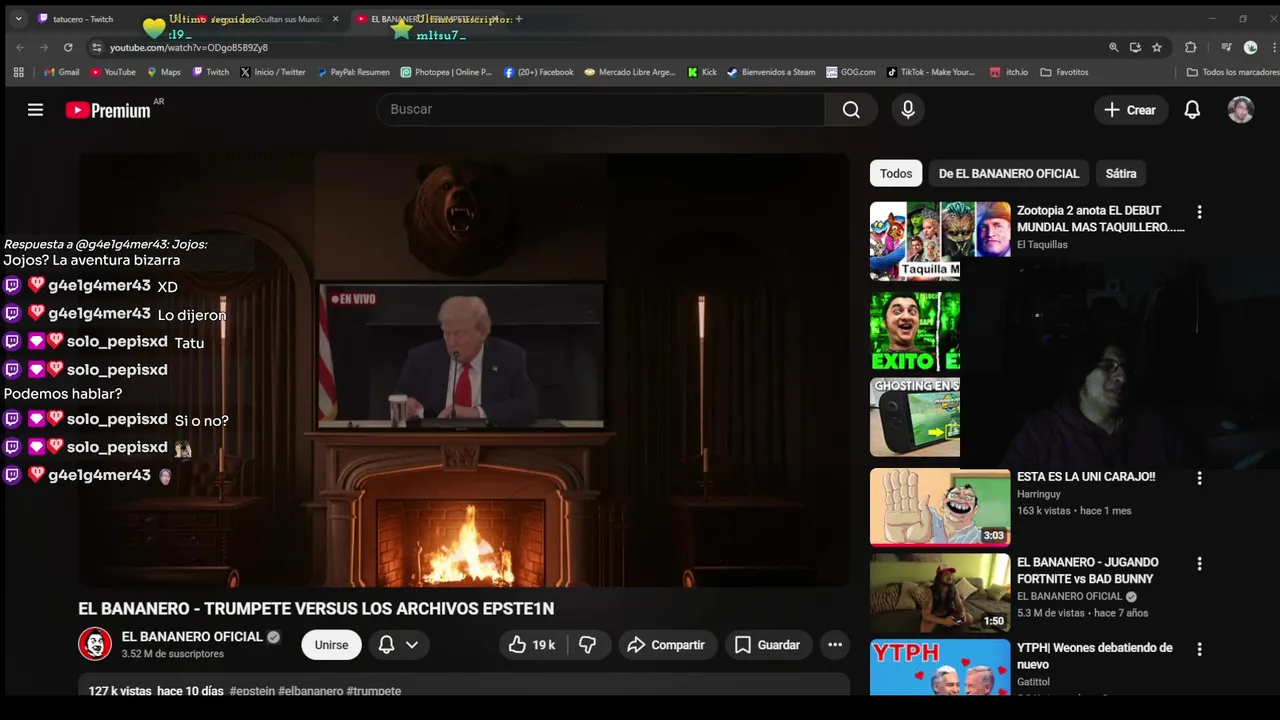Open YouTube notifications bell
This screenshot has height=720, width=1280.
pos(1192,110)
